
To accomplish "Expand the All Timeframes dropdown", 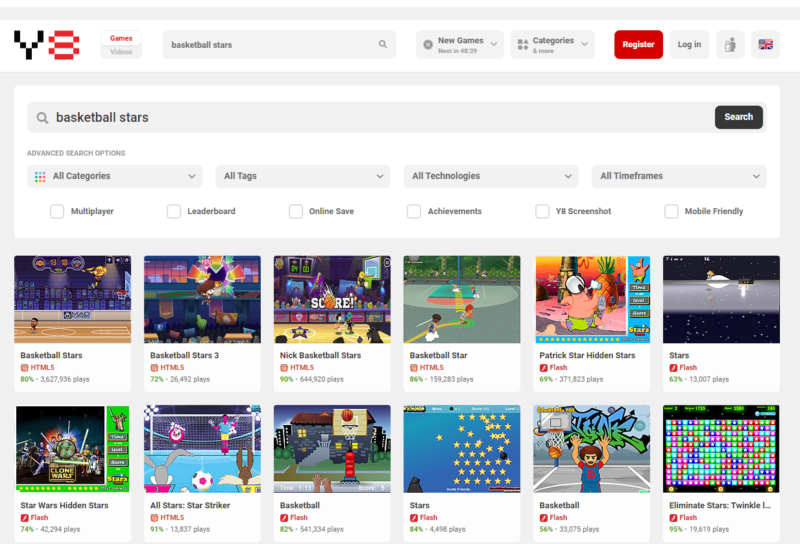I will point(679,176).
